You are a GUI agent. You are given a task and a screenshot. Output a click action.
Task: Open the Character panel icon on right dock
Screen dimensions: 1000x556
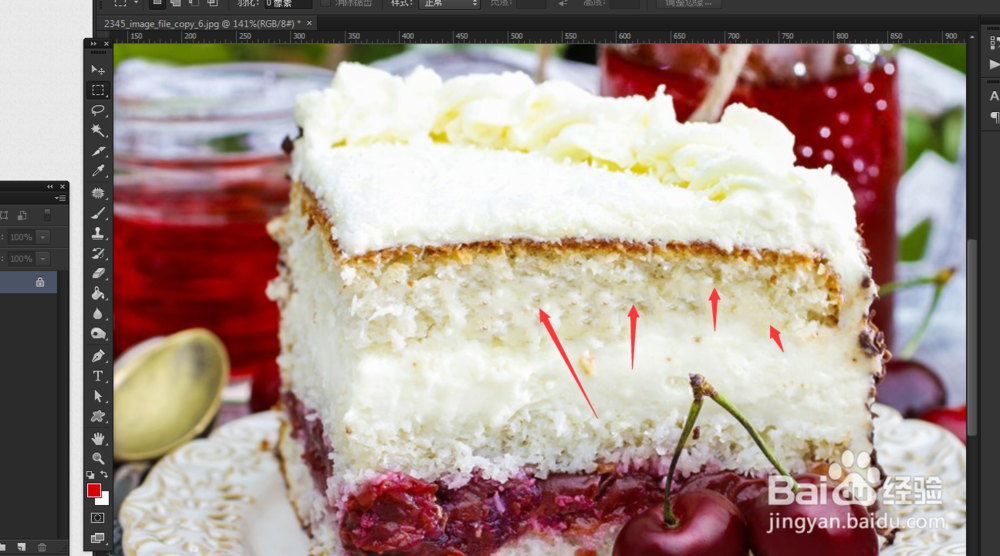pos(993,96)
